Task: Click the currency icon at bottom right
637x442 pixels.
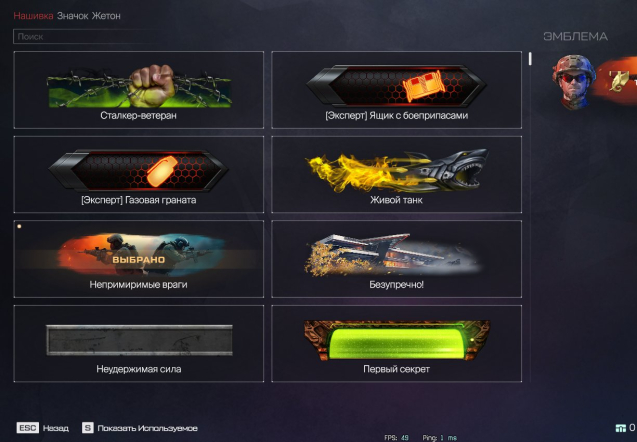Action: [621, 428]
